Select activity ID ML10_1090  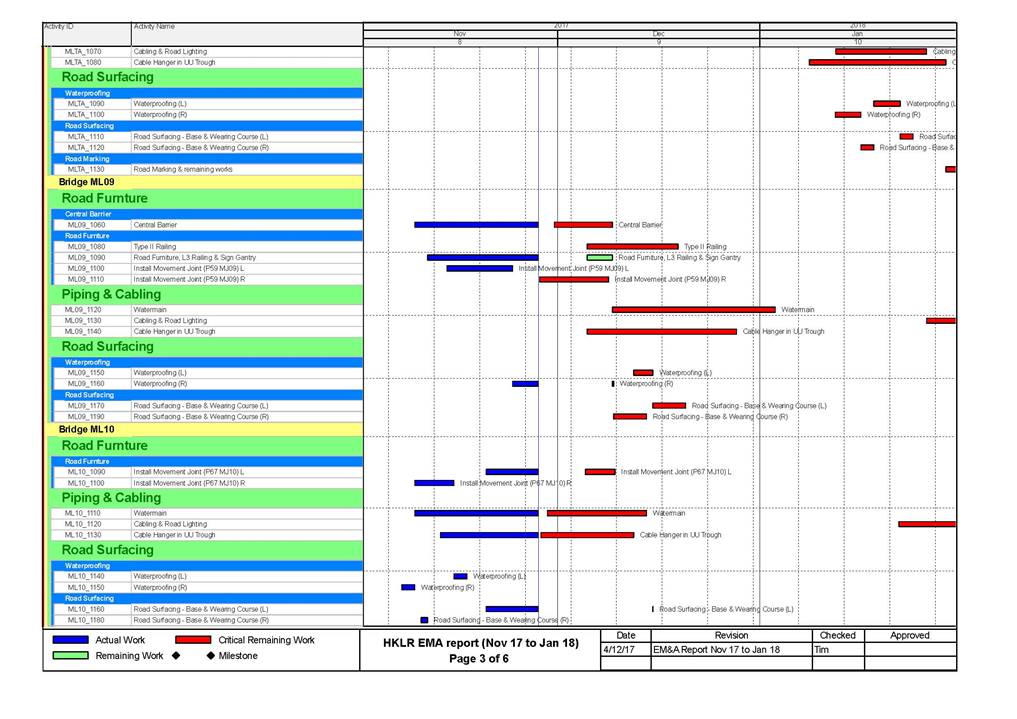[86, 472]
